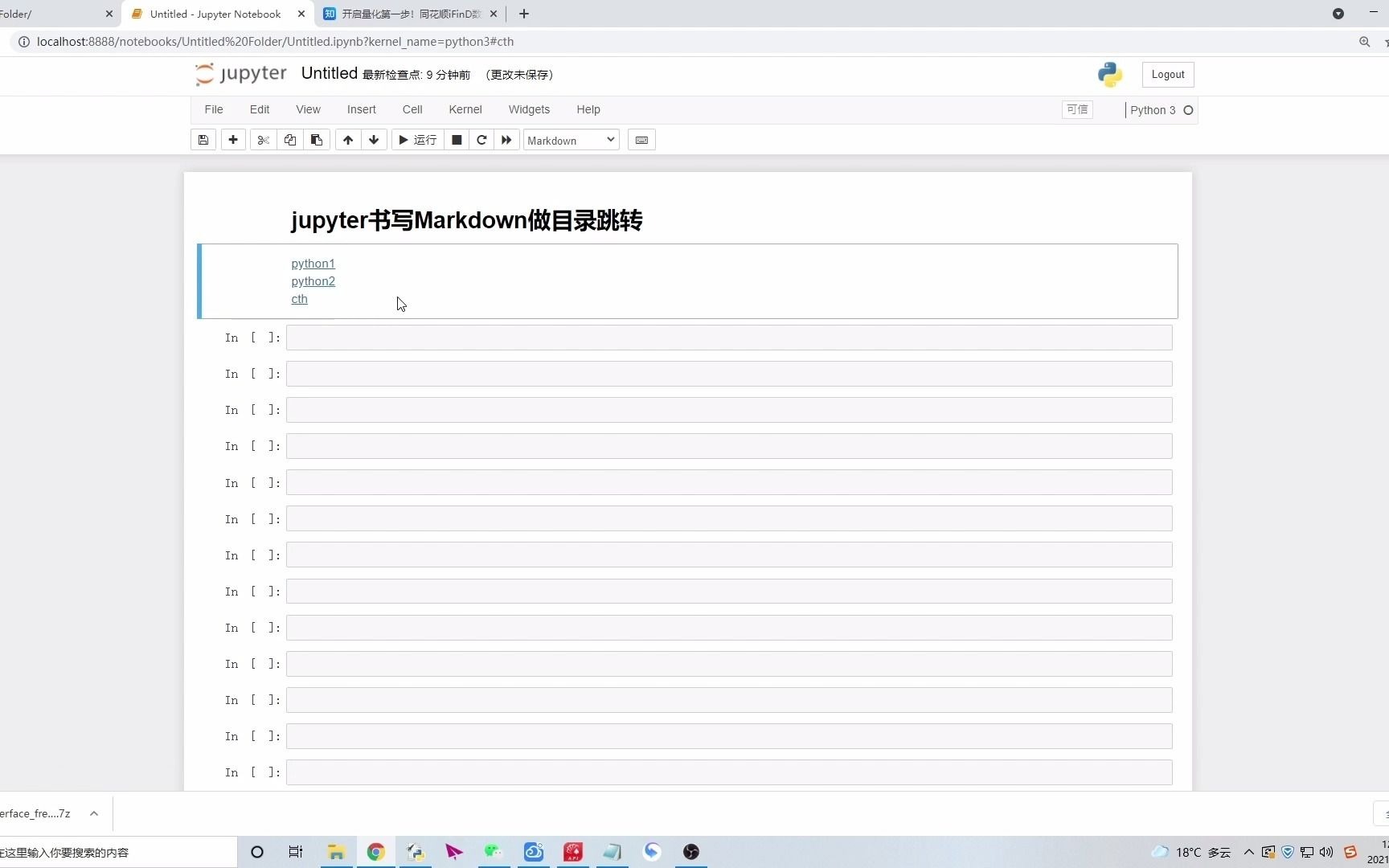1389x868 pixels.
Task: Open the Insert menu
Action: pos(362,109)
